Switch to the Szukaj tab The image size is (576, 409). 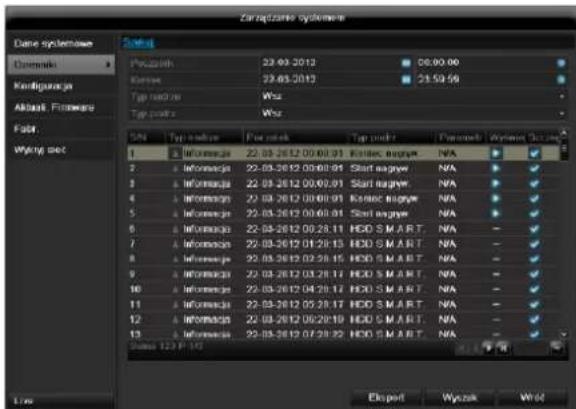(x=138, y=43)
